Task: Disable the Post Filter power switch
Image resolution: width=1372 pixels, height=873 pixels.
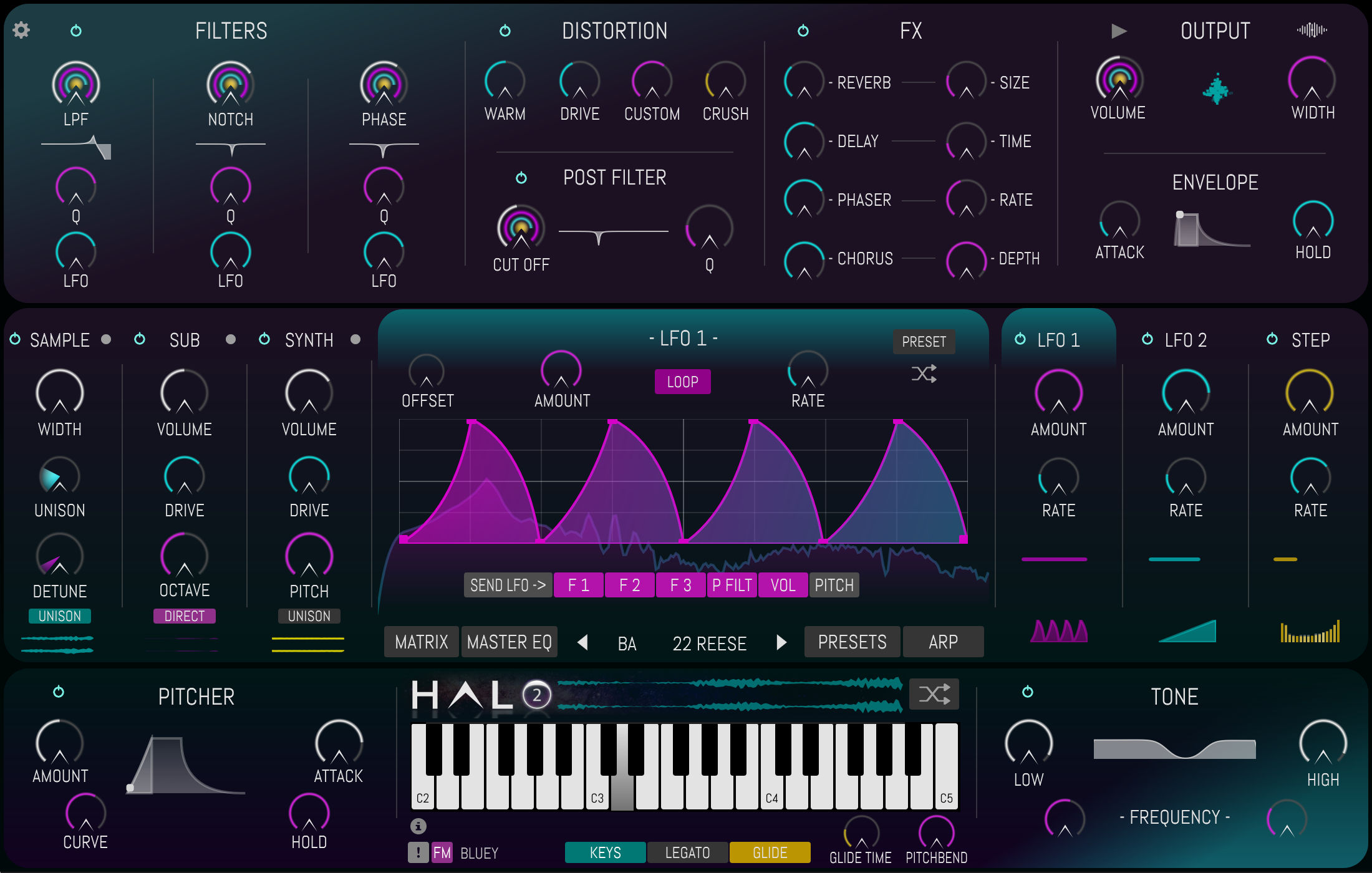Action: tap(521, 178)
